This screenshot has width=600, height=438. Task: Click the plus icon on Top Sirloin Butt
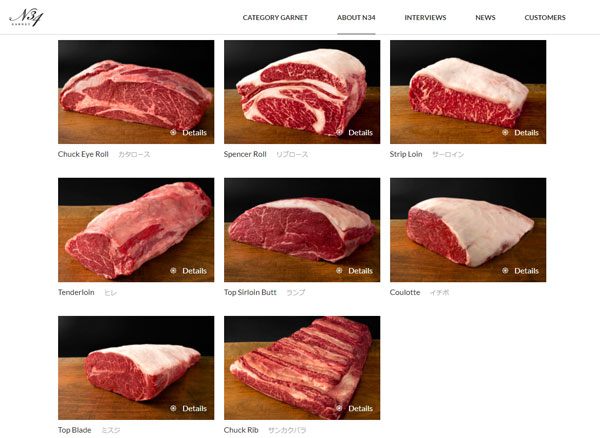pyautogui.click(x=339, y=270)
